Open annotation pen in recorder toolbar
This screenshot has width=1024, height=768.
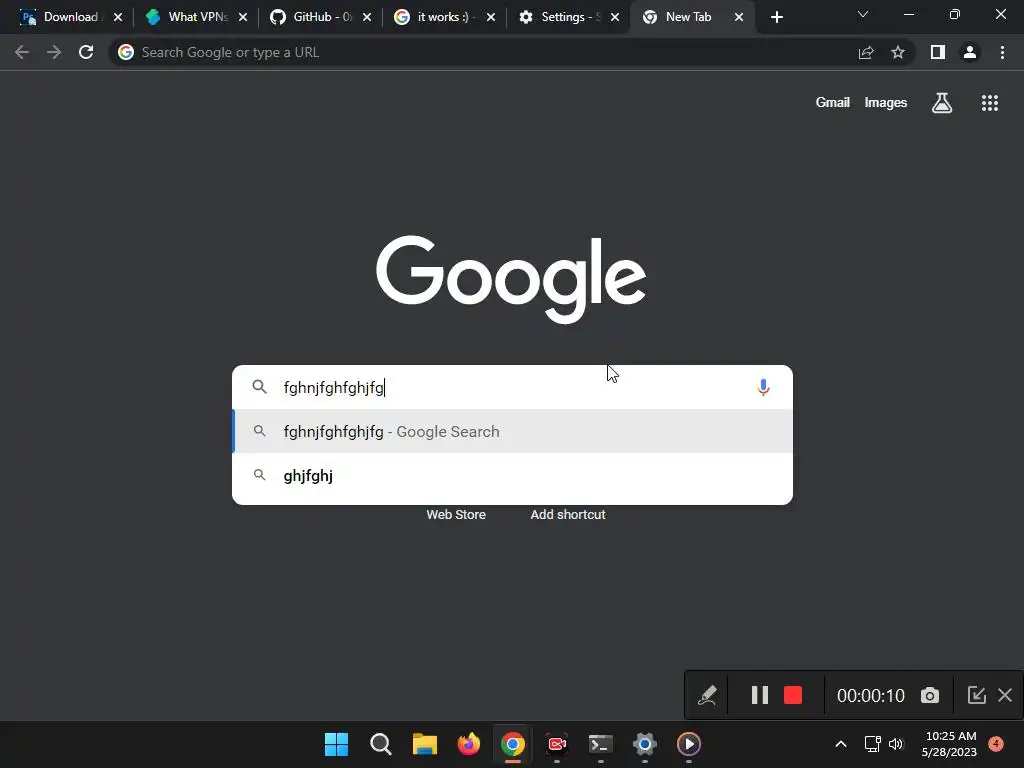pyautogui.click(x=707, y=695)
